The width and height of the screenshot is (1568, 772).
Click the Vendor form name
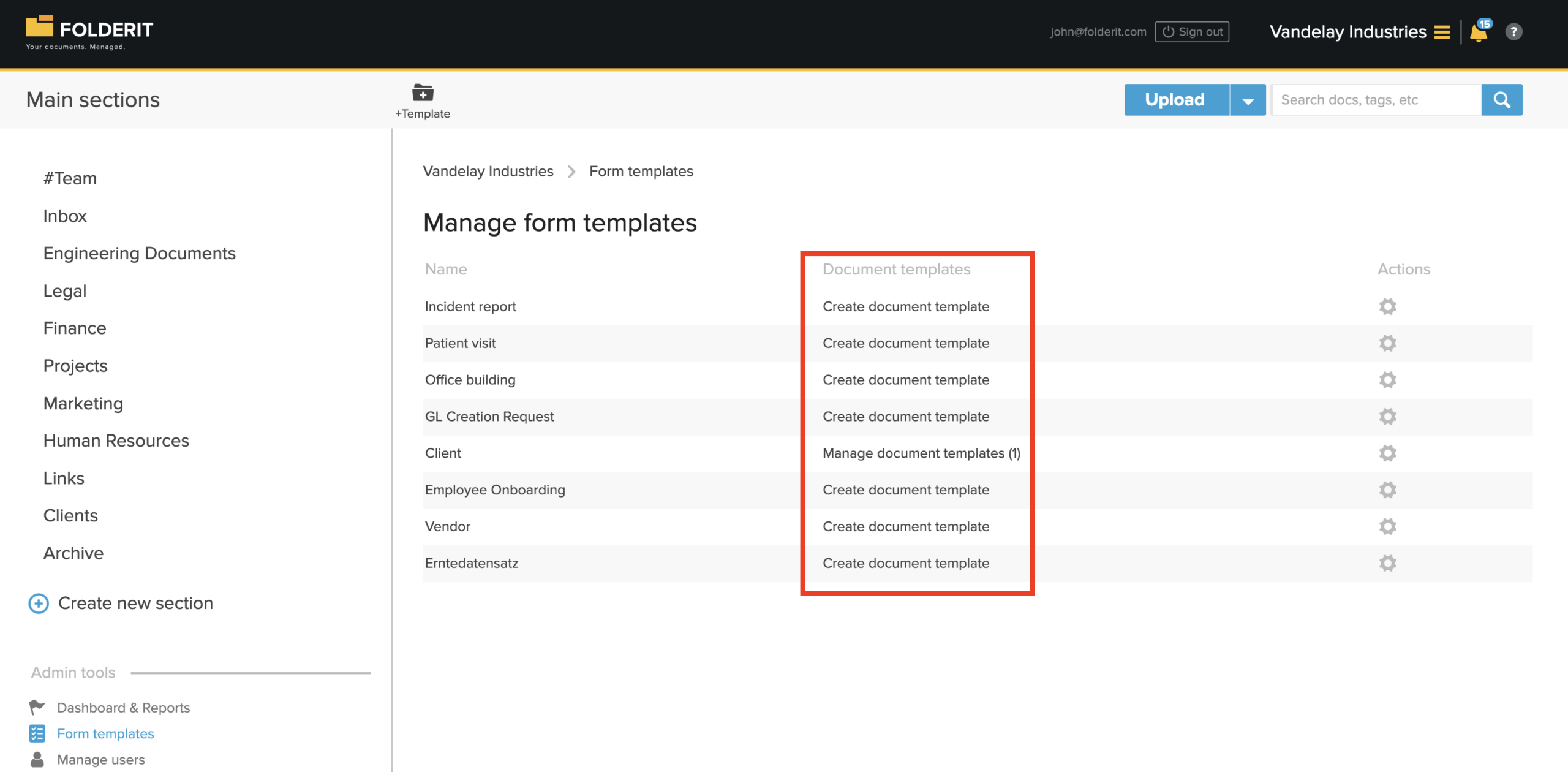448,527
